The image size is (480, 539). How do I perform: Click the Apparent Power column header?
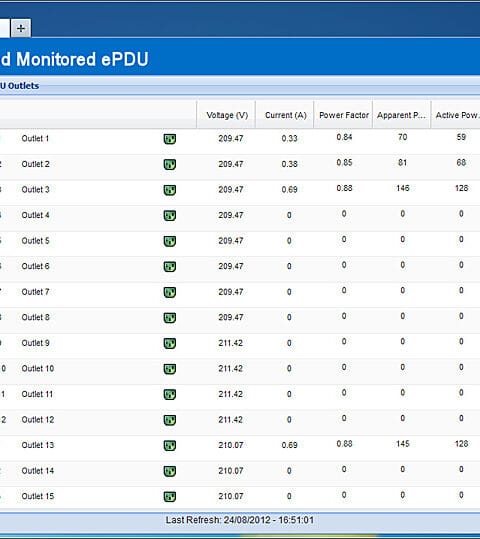point(402,115)
